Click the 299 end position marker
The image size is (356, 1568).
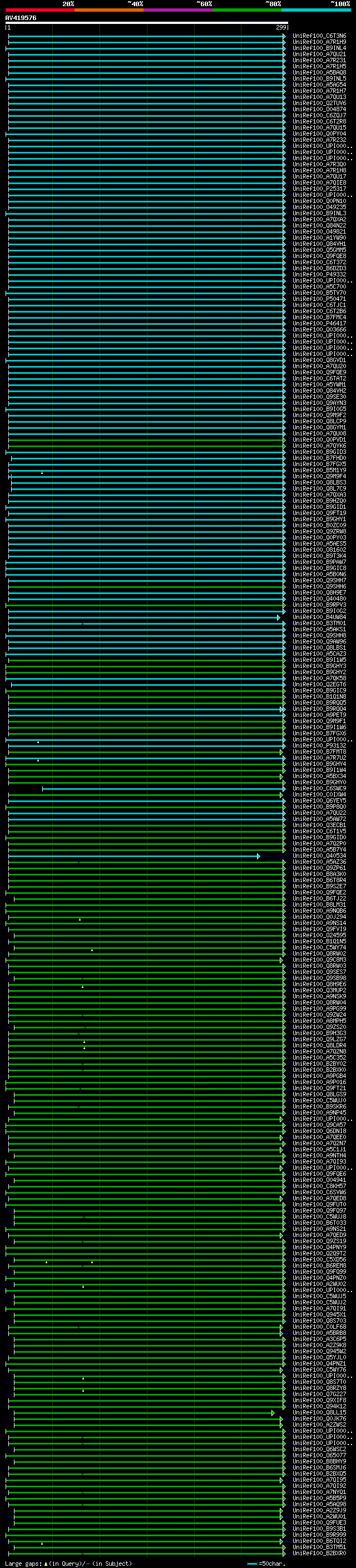click(280, 28)
